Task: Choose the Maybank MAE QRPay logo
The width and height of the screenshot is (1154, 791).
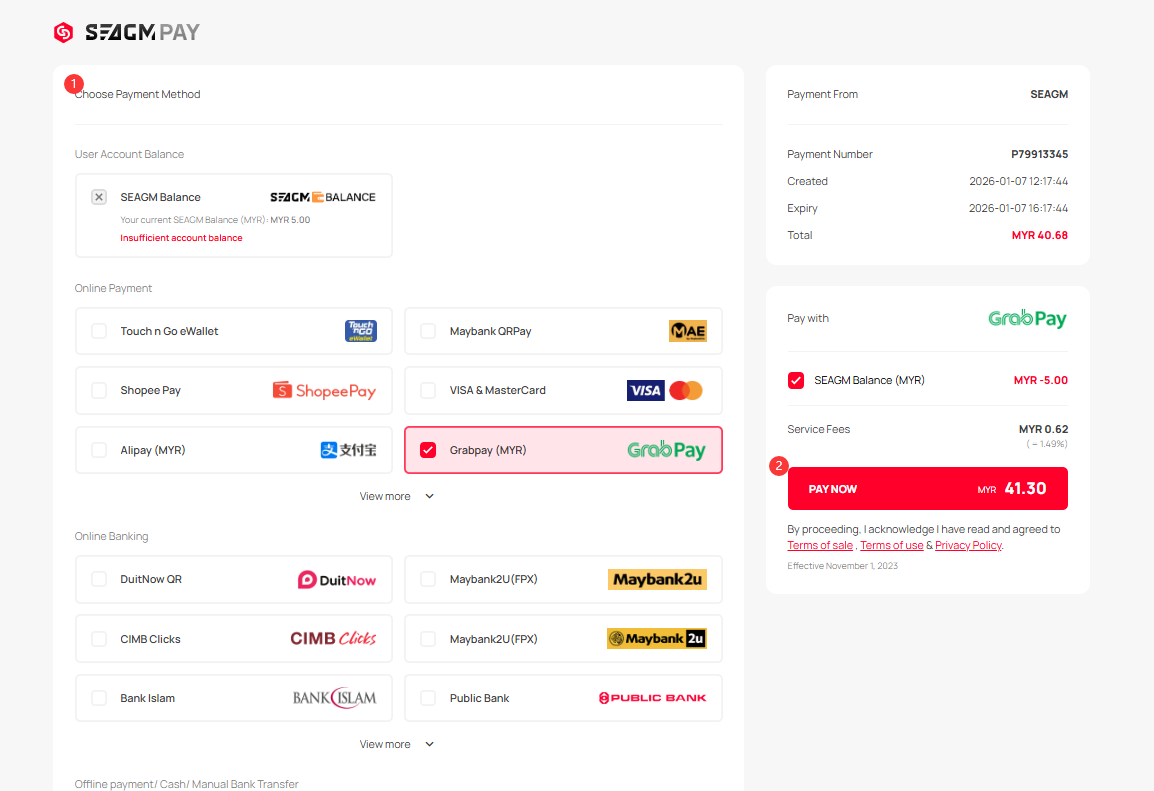Action: pyautogui.click(x=687, y=331)
